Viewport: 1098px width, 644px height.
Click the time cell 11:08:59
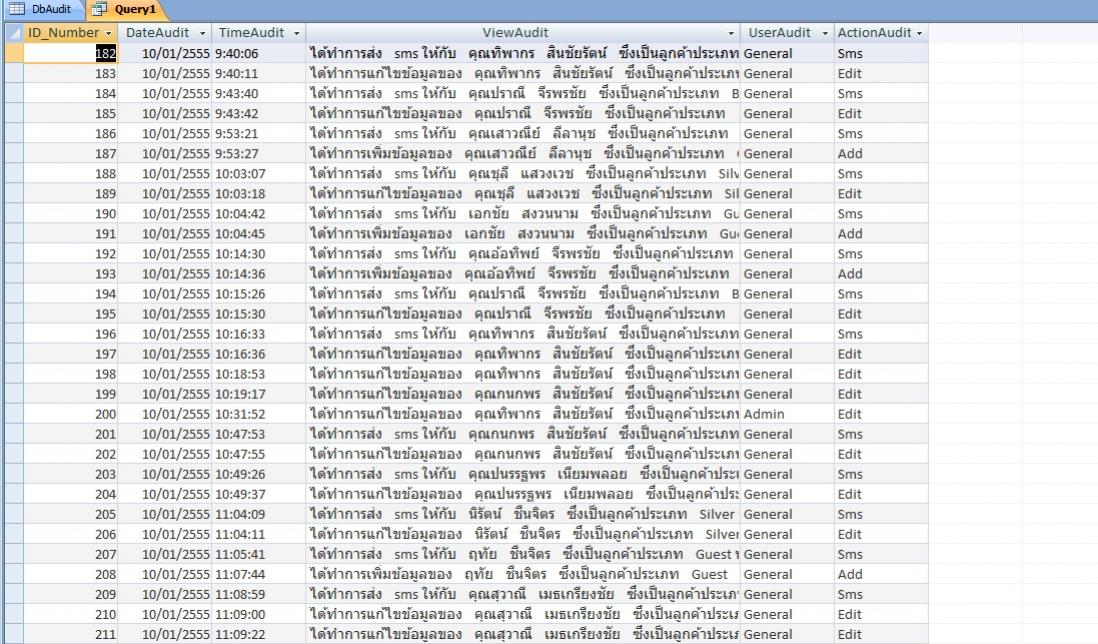(258, 594)
